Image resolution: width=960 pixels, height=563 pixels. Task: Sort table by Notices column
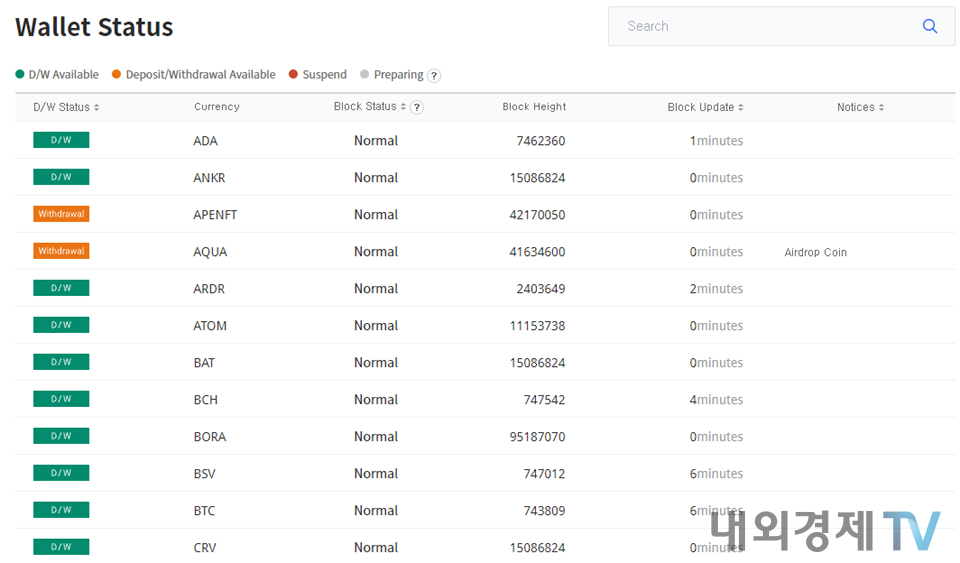tap(860, 107)
